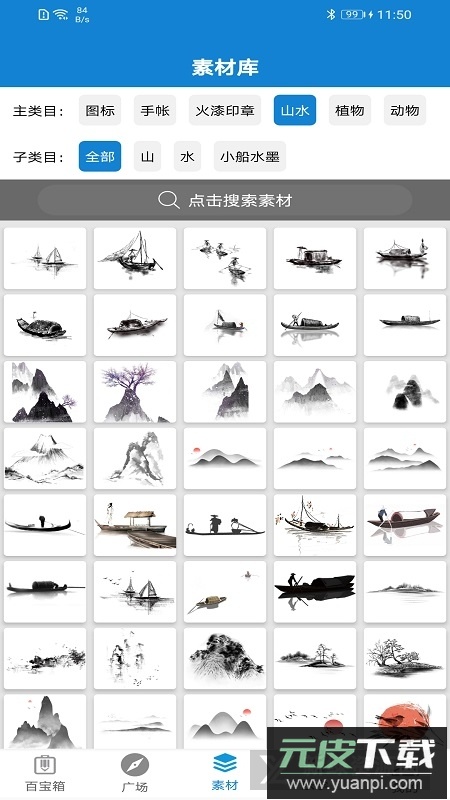The height and width of the screenshot is (800, 450).
Task: Open the blue-clothed rower in brown boat
Action: click(x=405, y=525)
